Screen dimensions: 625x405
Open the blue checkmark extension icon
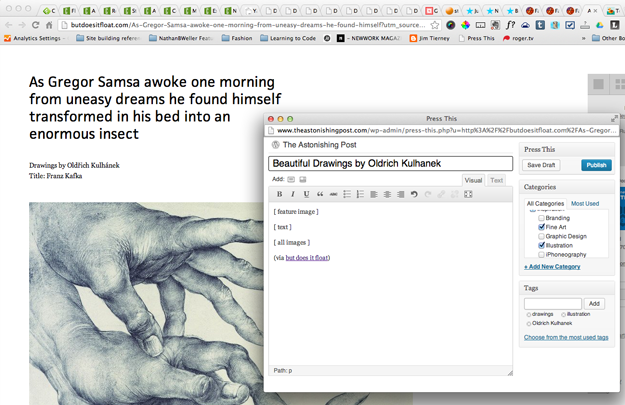coord(570,25)
